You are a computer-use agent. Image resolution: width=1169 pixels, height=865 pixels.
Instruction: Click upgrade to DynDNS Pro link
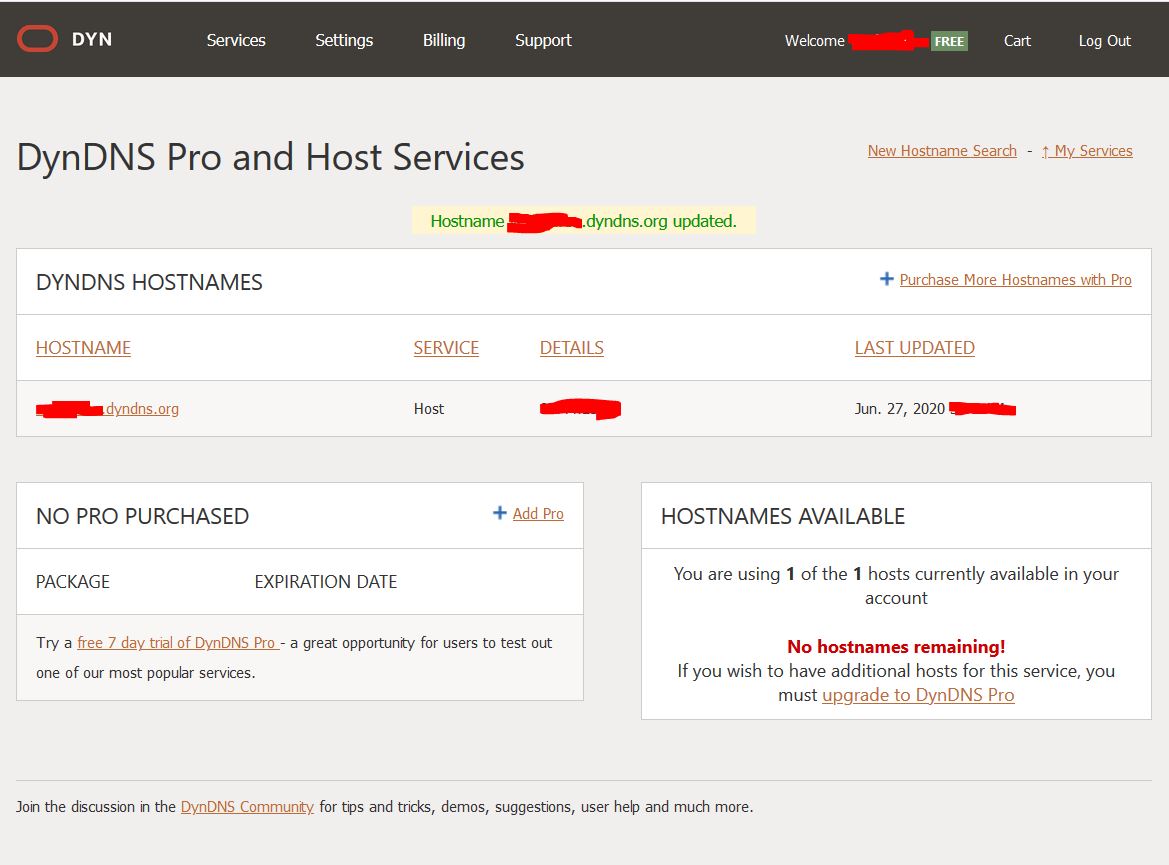click(x=918, y=695)
